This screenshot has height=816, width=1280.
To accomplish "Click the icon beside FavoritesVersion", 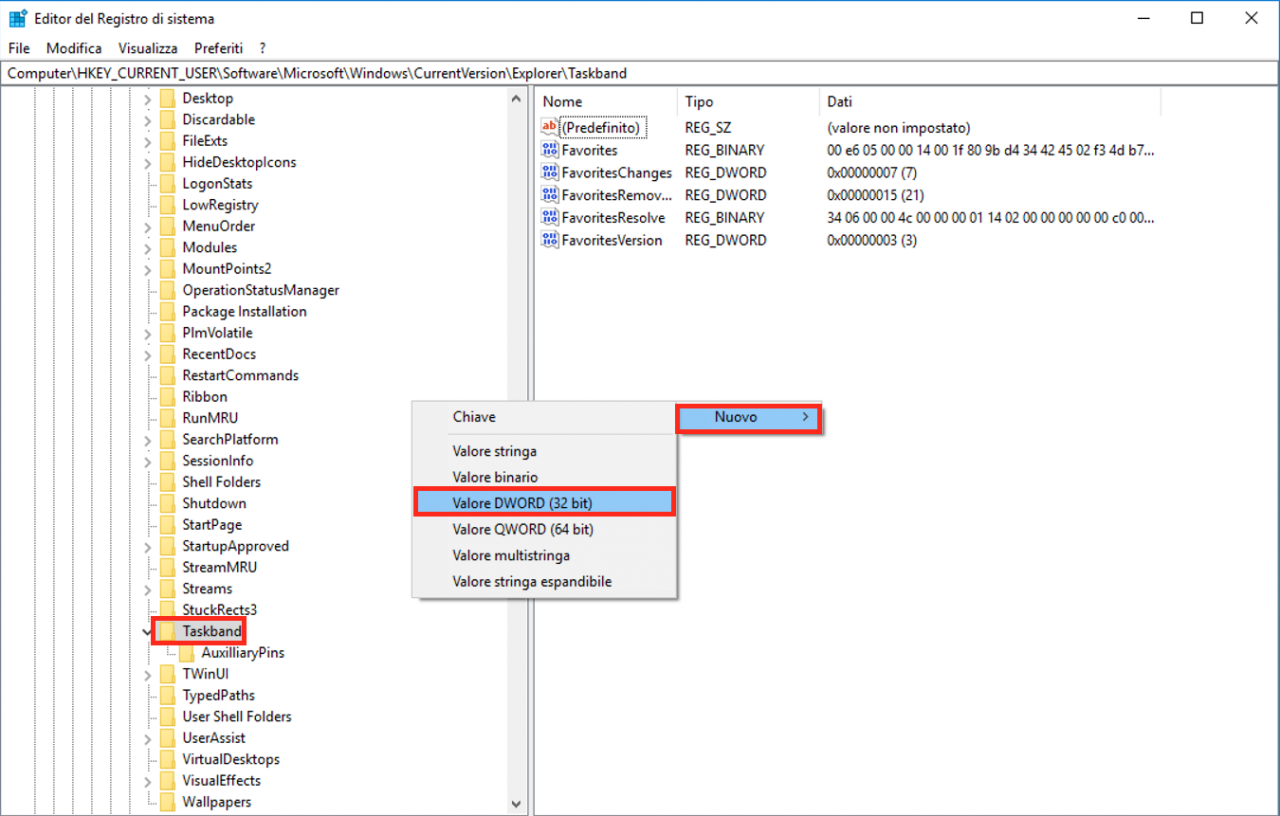I will [549, 240].
